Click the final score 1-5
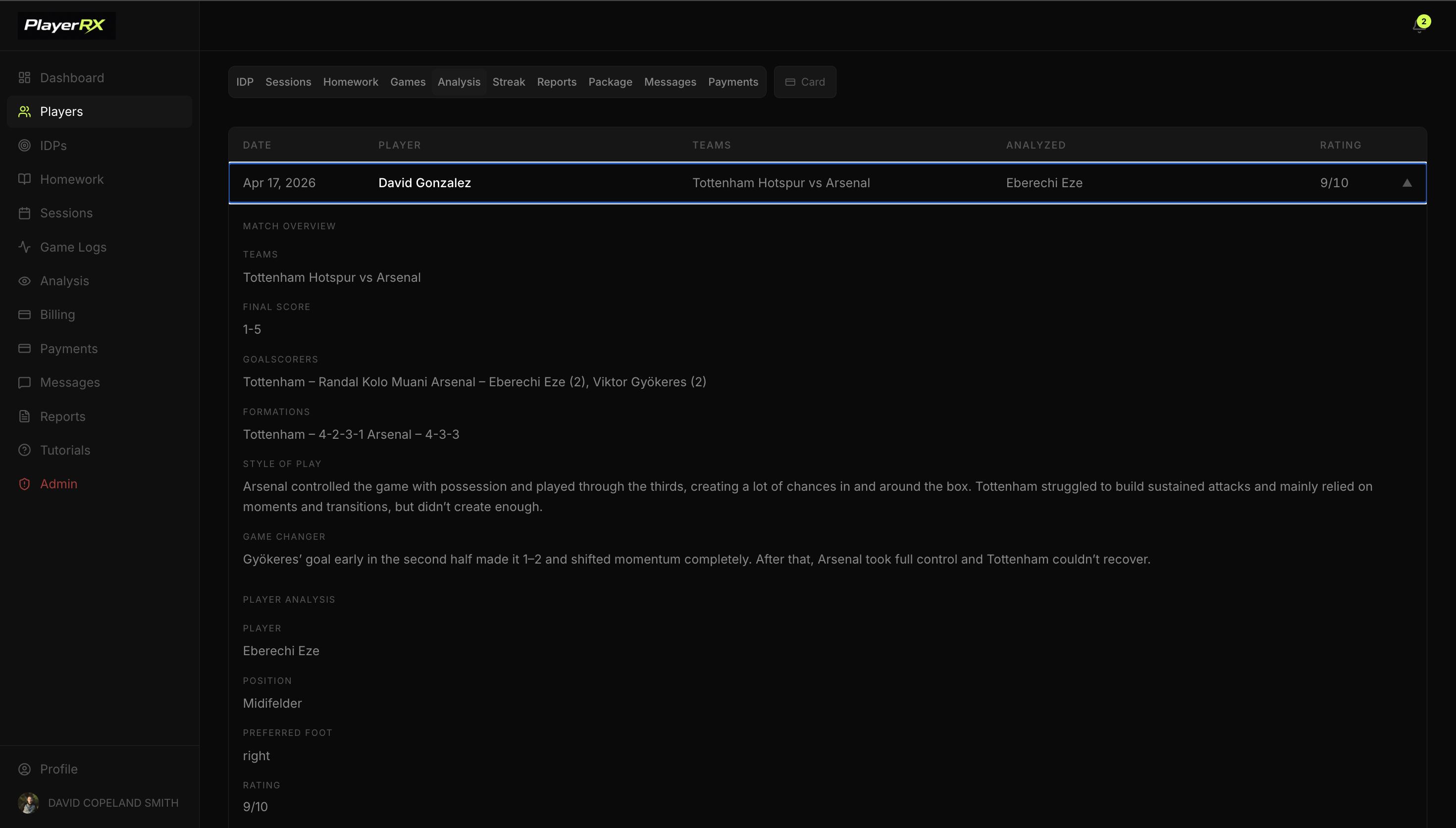 [252, 330]
